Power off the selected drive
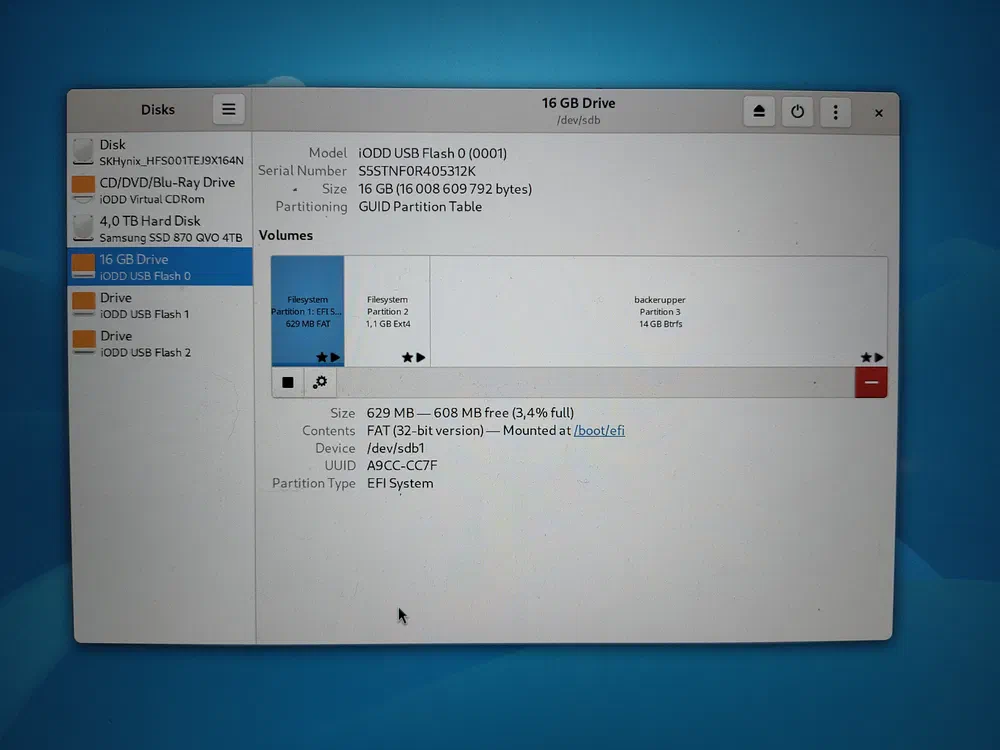Screen dimensions: 1000x750 (797, 112)
